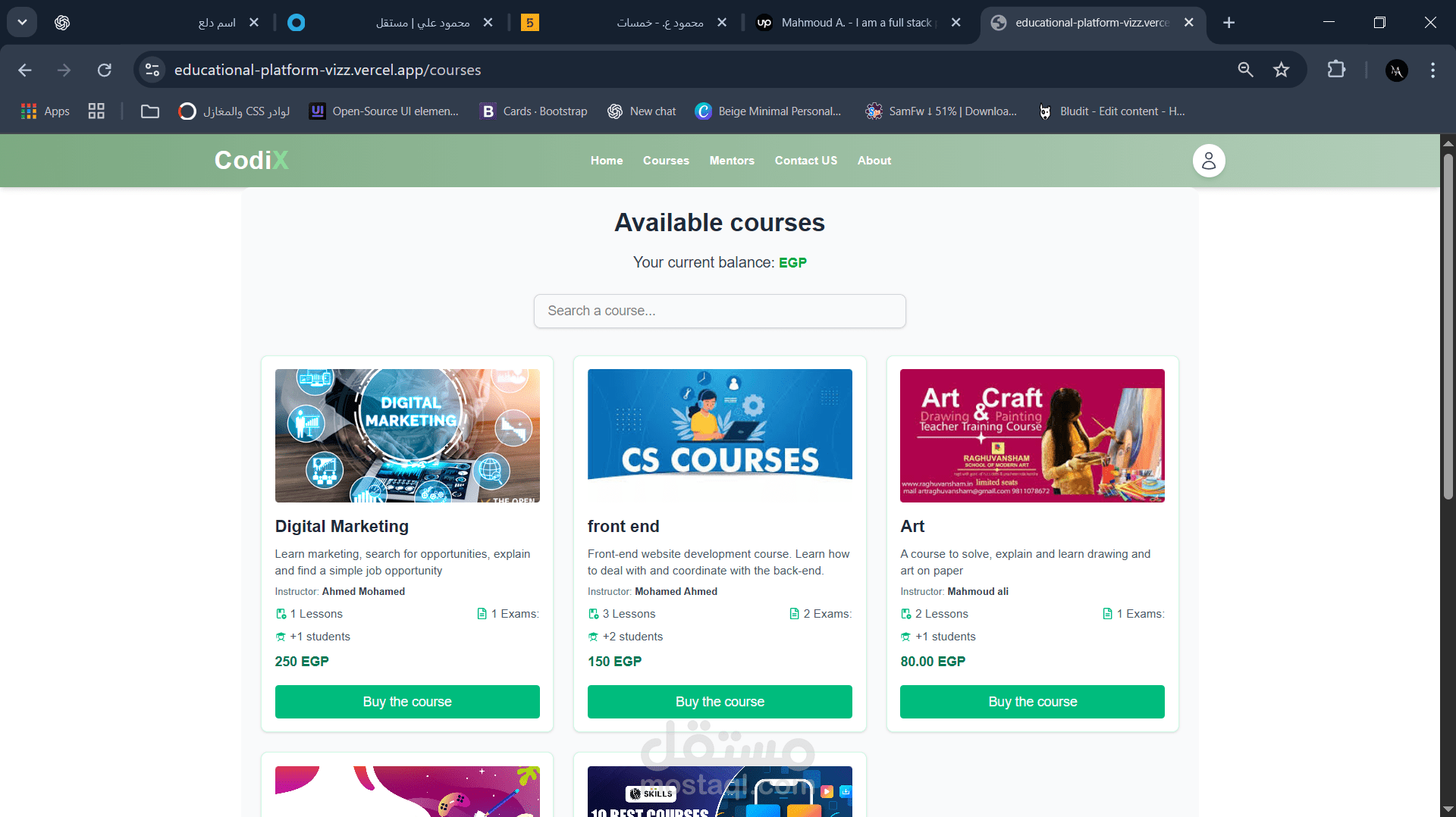Open Open-Source UI elements bookmark

pos(384,111)
